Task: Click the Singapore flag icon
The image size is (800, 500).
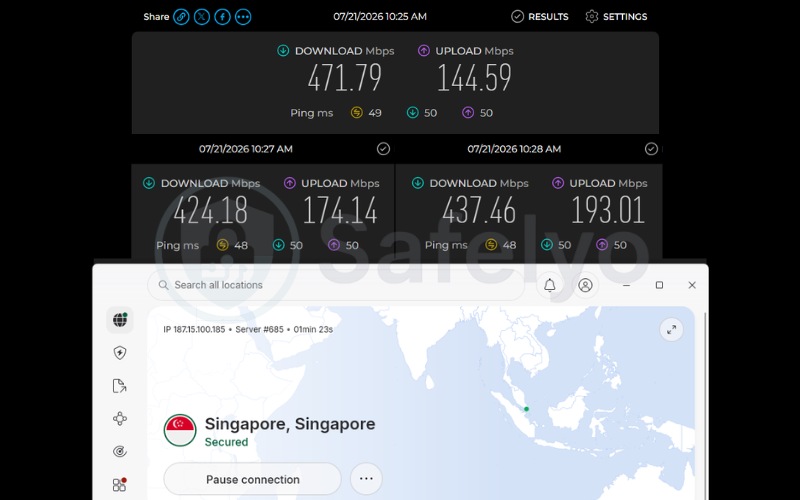Action: pyautogui.click(x=180, y=430)
